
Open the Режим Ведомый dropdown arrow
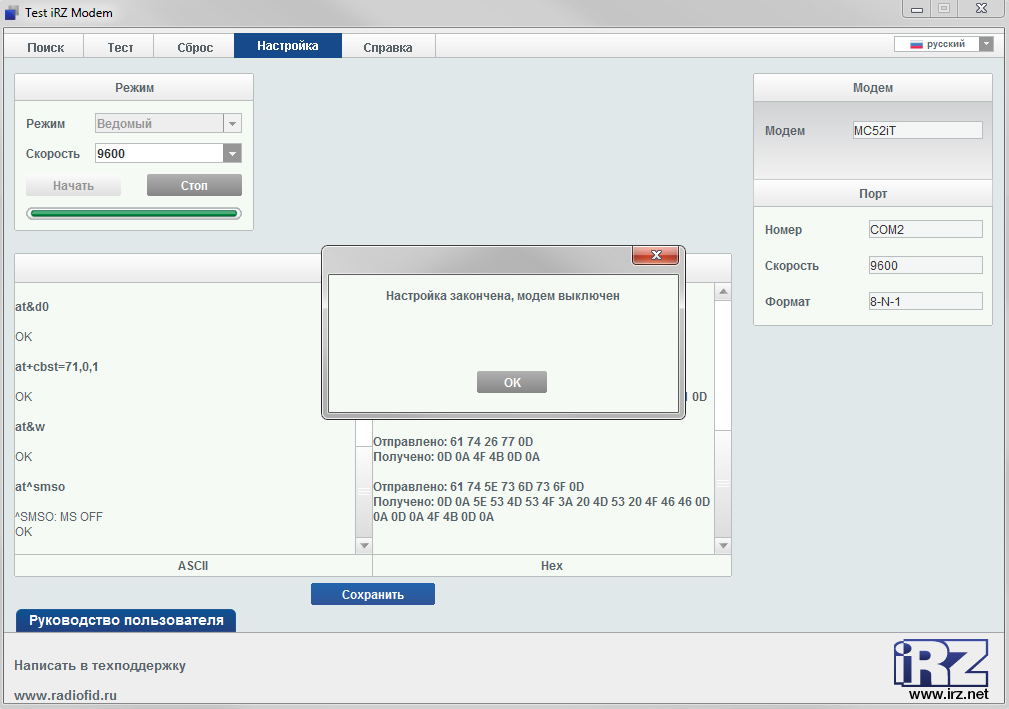click(232, 124)
